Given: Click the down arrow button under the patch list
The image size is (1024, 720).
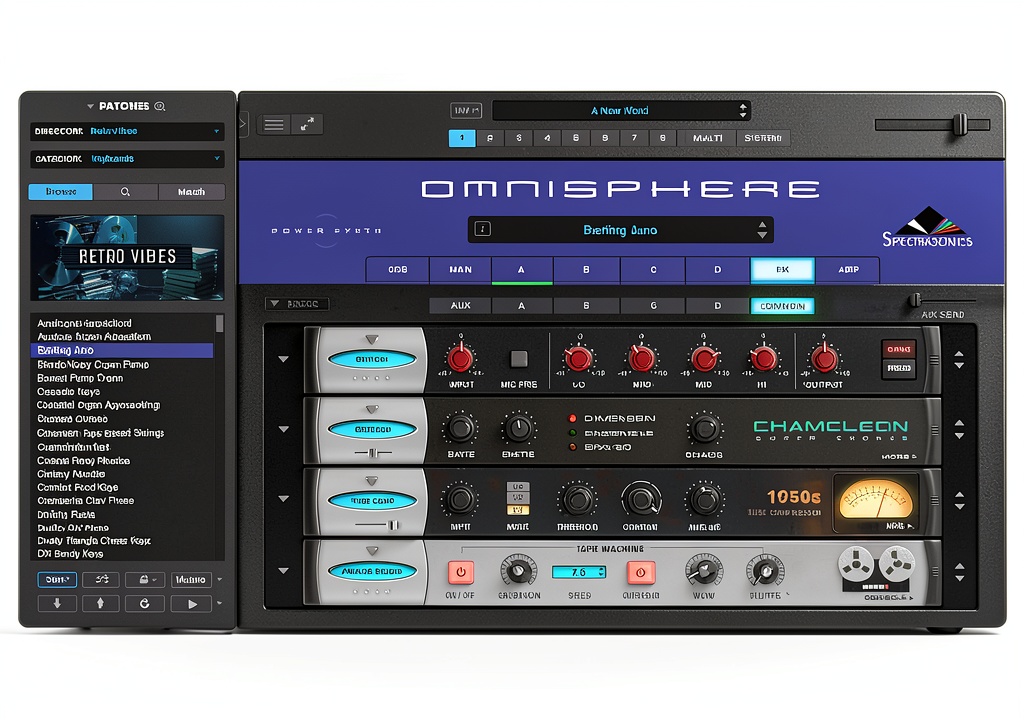Looking at the screenshot, I should click(57, 604).
